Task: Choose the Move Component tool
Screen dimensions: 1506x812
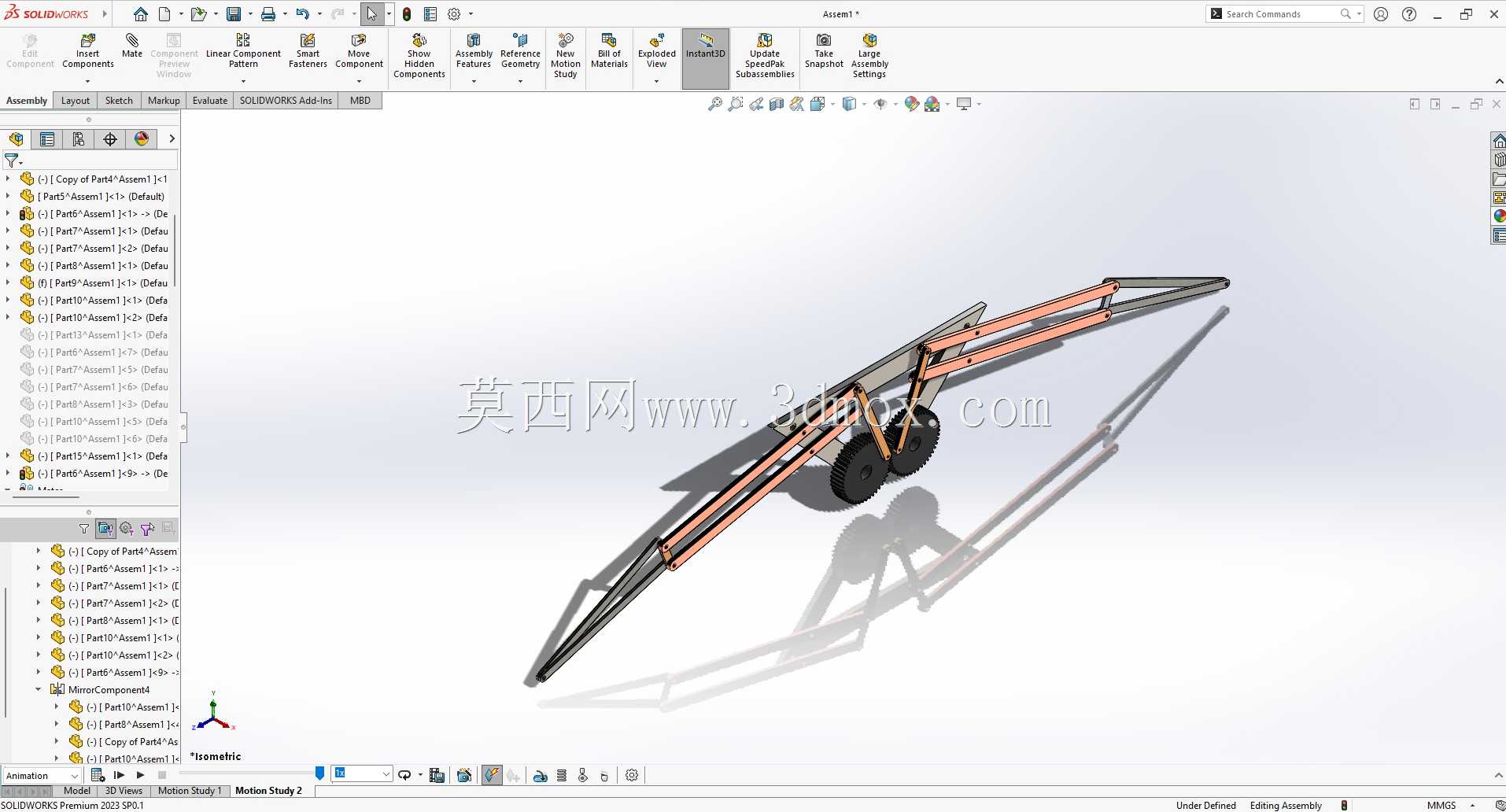Action: point(359,52)
